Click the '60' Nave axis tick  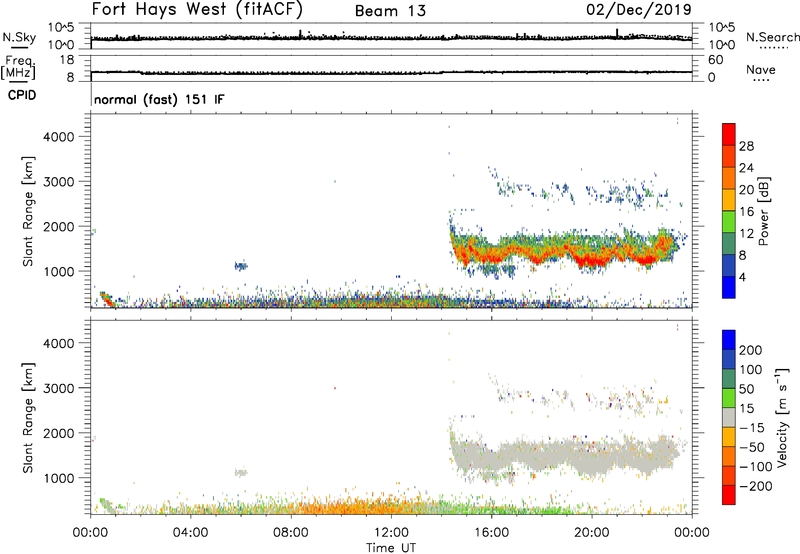pos(715,60)
